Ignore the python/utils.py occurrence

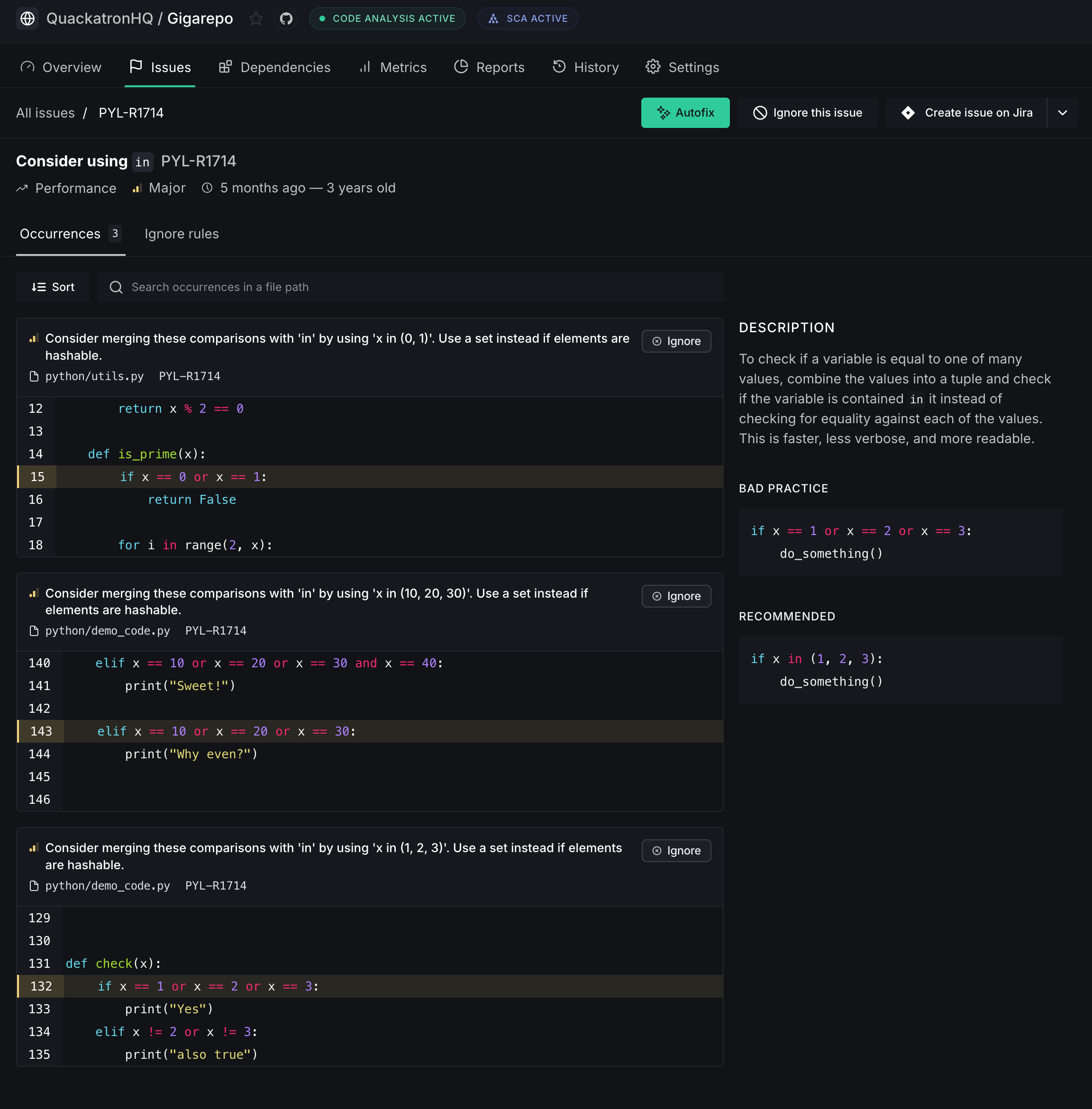[676, 341]
